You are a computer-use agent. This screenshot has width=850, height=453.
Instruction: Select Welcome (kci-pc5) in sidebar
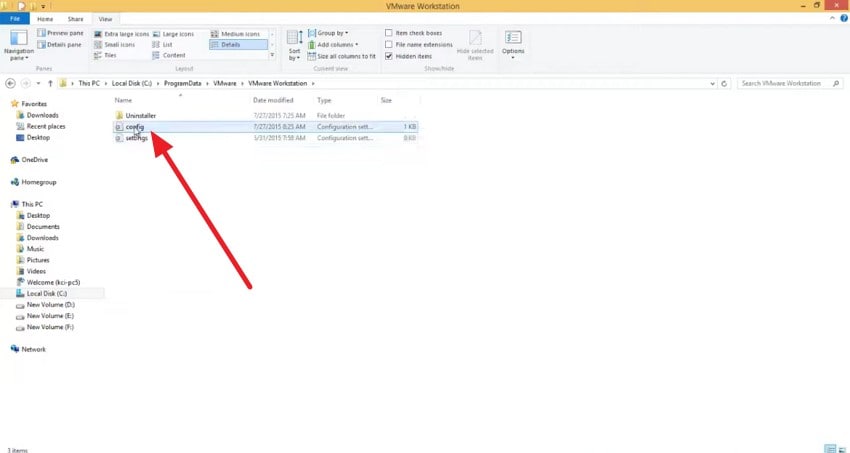(53, 282)
